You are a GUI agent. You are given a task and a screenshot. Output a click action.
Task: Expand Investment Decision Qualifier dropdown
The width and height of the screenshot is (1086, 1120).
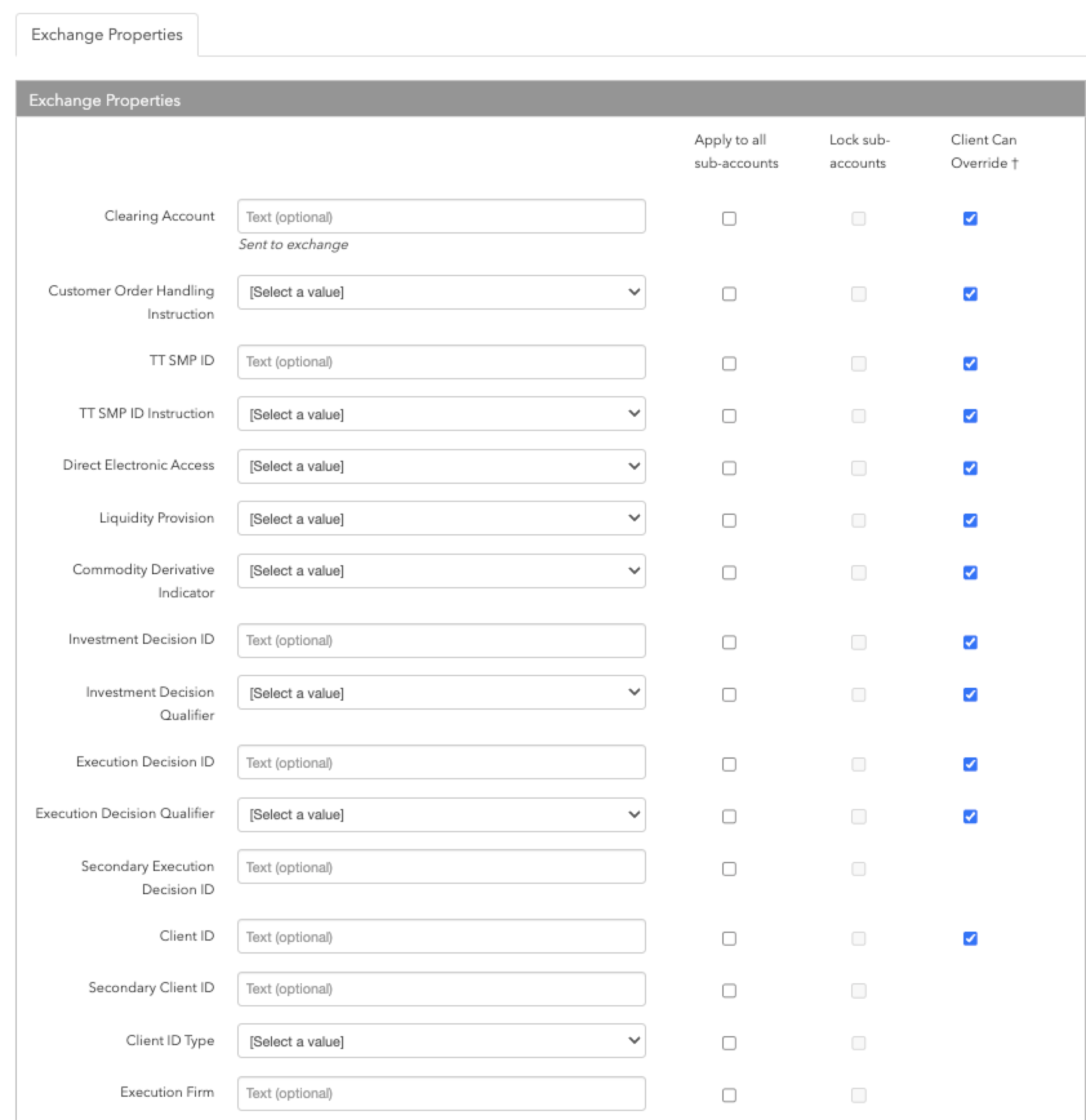441,693
